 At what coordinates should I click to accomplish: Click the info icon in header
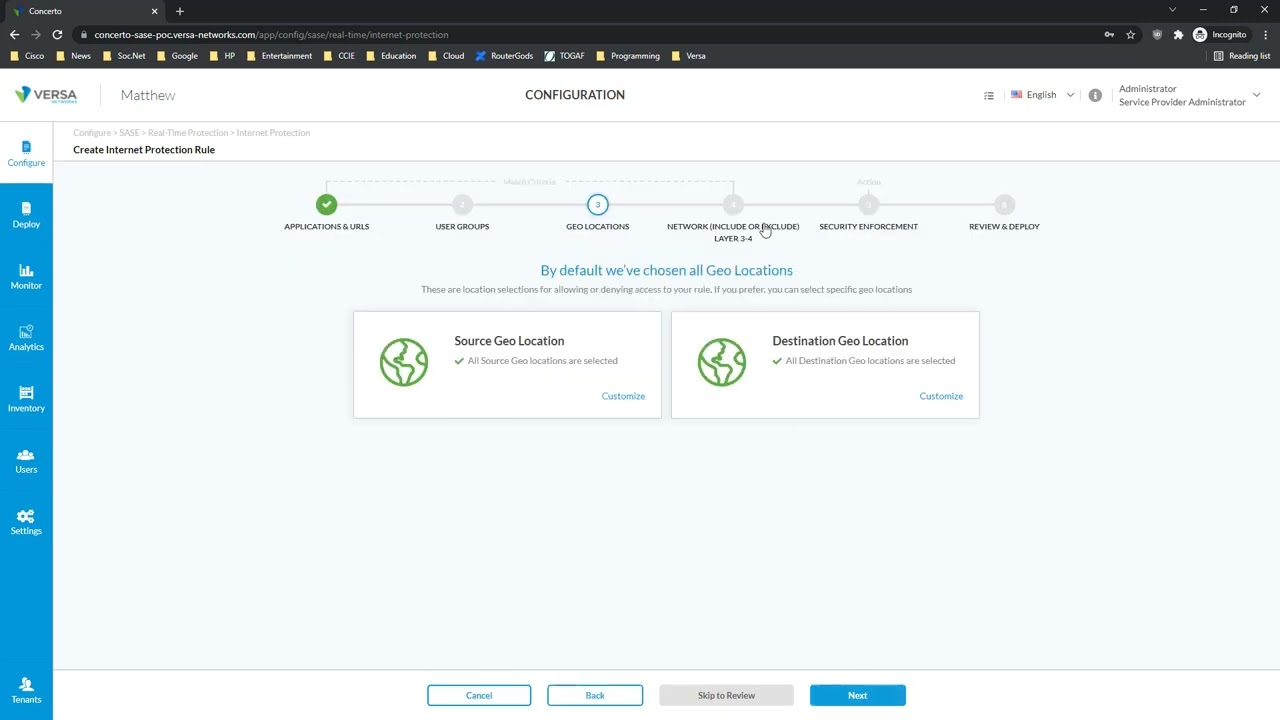click(1095, 95)
